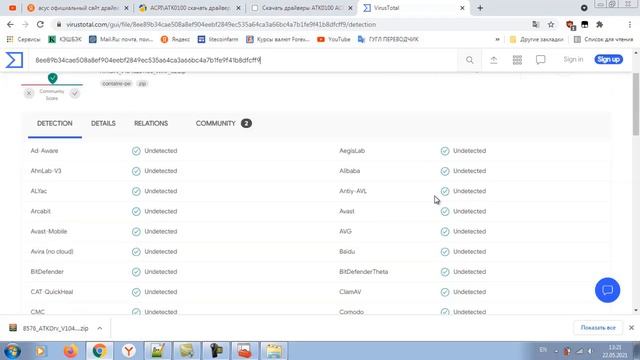The height and width of the screenshot is (360, 640).
Task: Bookmark page with star icon
Action: (x=551, y=24)
